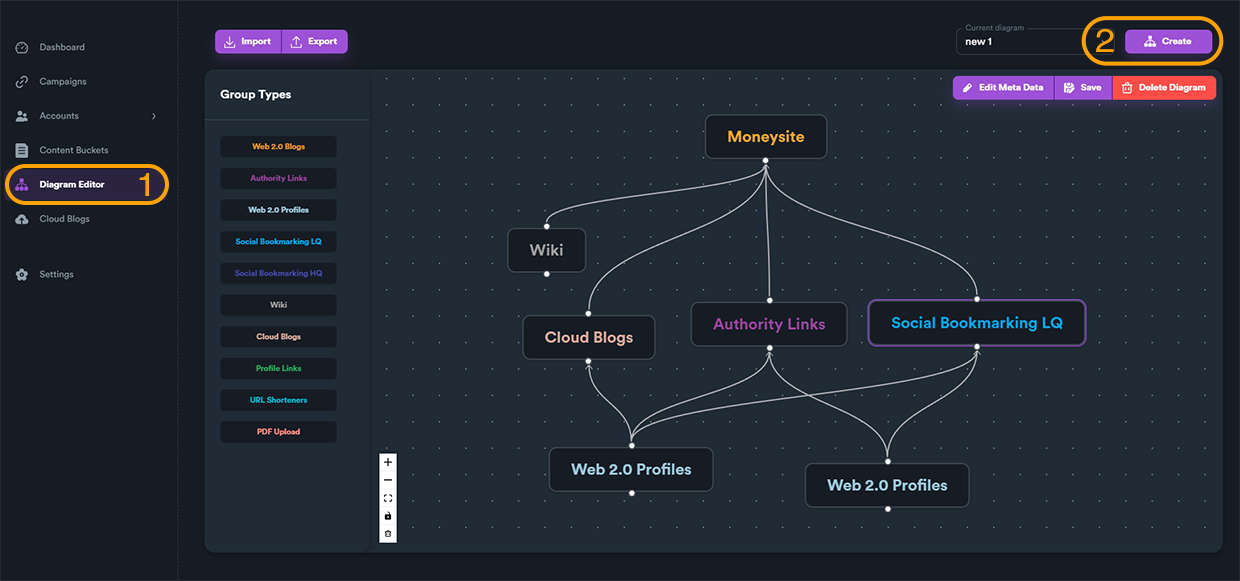
Task: Click the Cloud Blogs upload cloud icon
Action: (22, 219)
